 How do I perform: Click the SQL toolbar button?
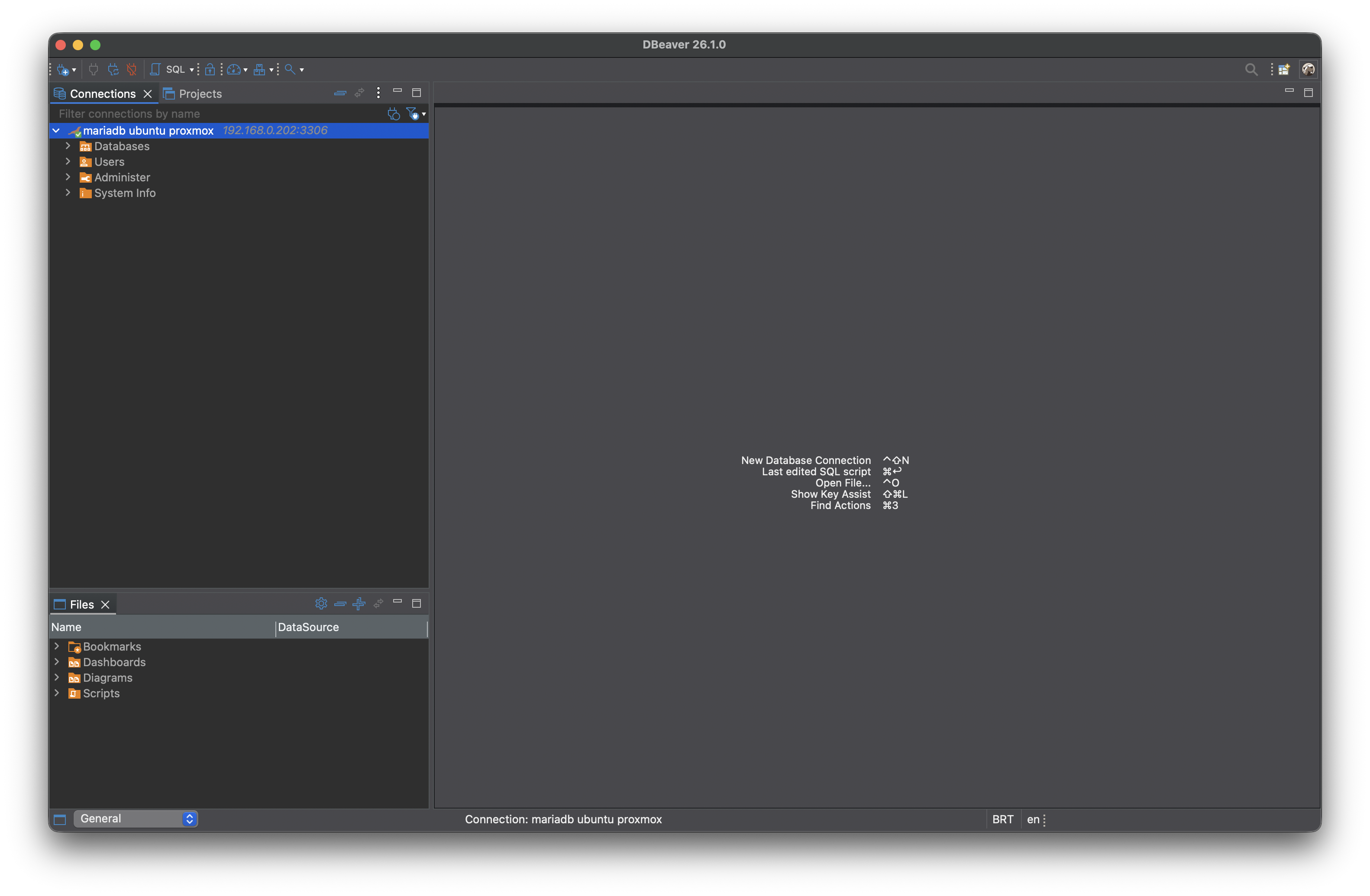coord(175,70)
